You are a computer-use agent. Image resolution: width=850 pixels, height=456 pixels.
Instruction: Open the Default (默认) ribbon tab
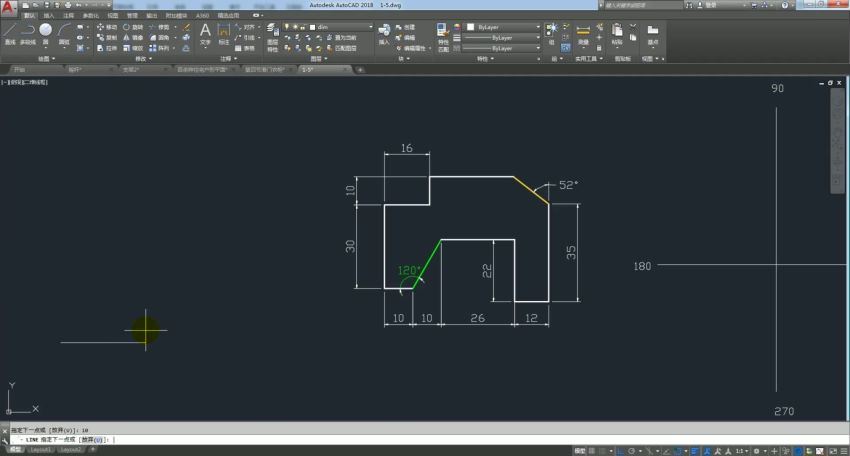coord(29,16)
